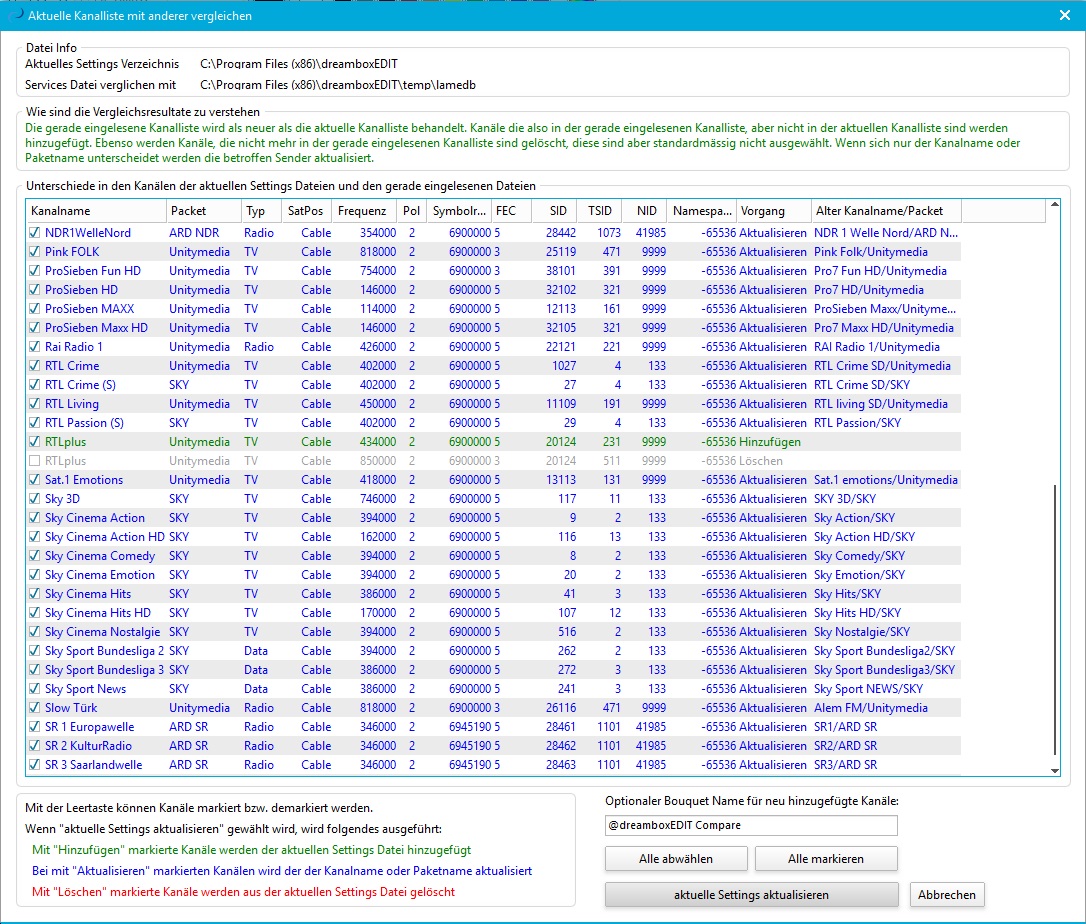
Task: Uncheck the NDR1WelleNord channel checkbox
Action: pos(36,233)
